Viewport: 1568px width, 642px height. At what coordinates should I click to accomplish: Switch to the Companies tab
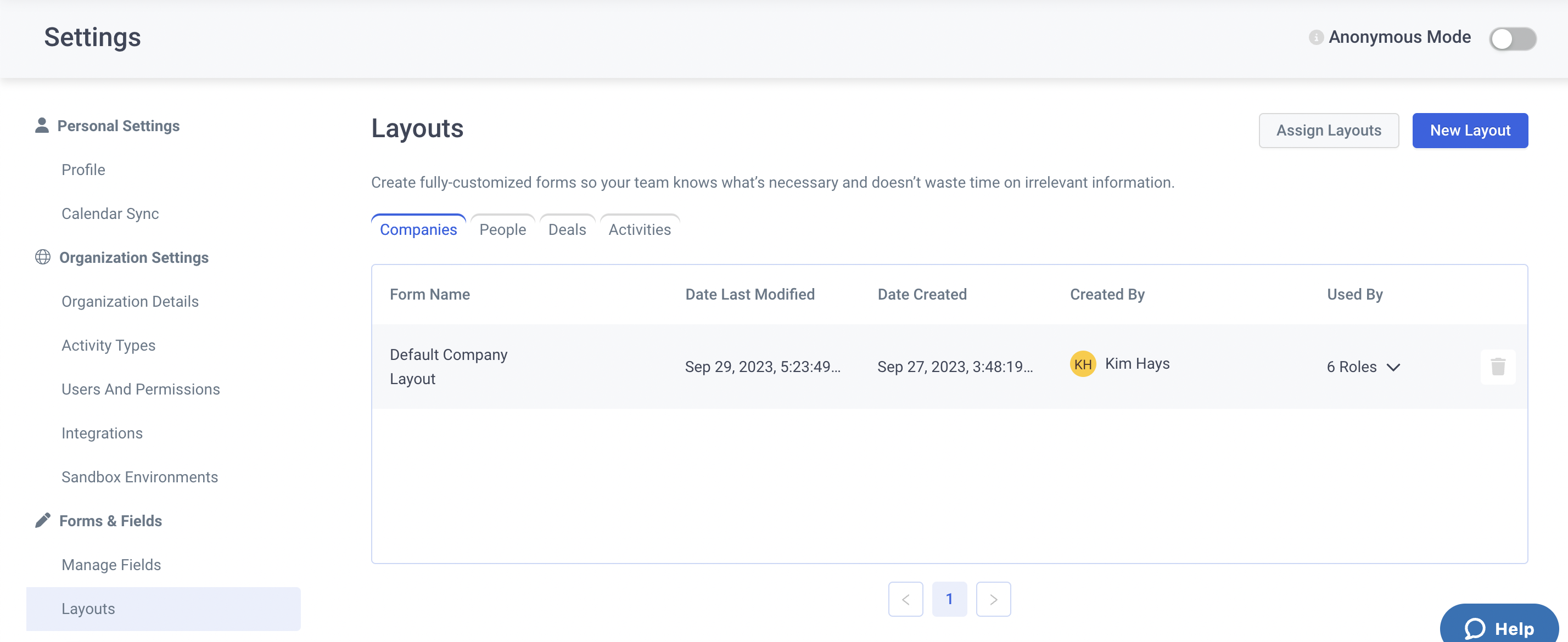418,229
